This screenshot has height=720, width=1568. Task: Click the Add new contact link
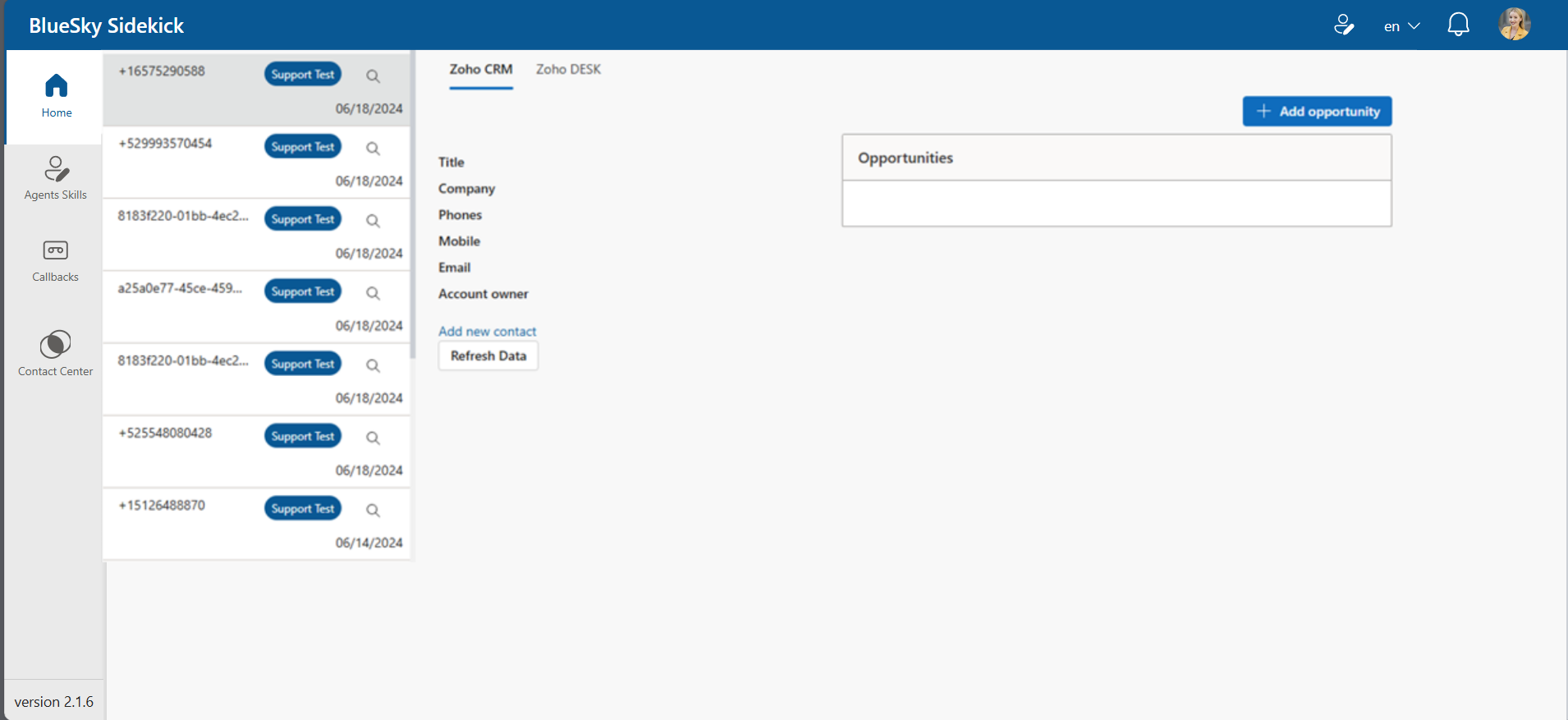487,331
